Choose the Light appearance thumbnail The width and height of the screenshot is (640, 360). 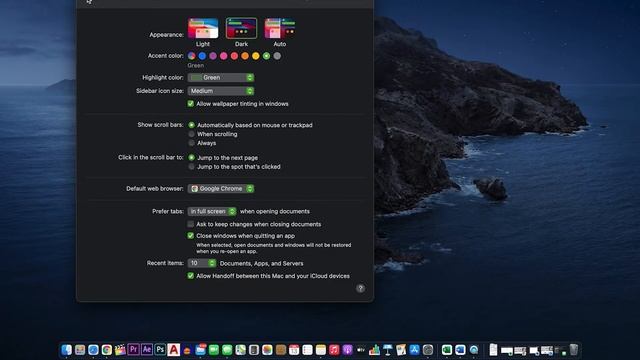point(203,28)
